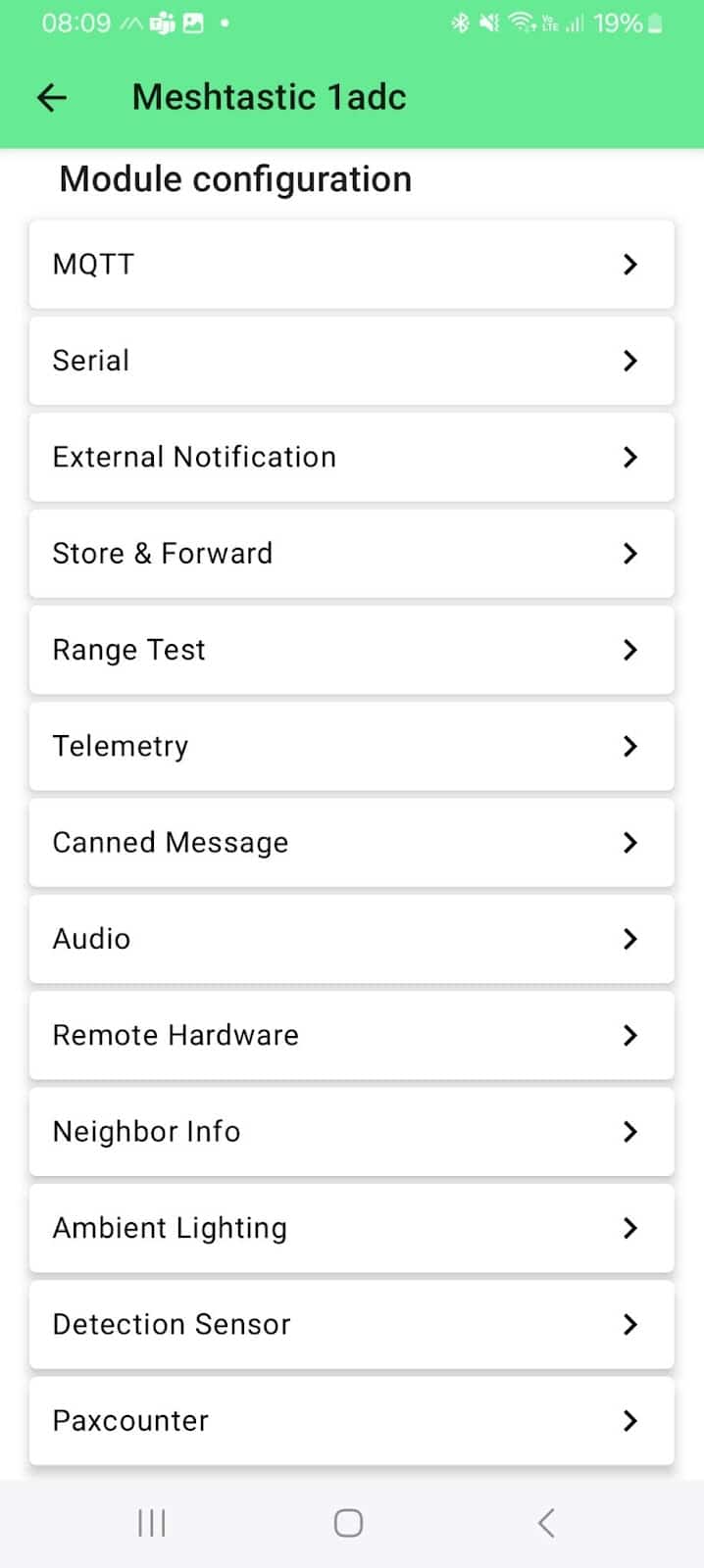
Task: Click chevron icon on Telemetry row
Action: 629,747
